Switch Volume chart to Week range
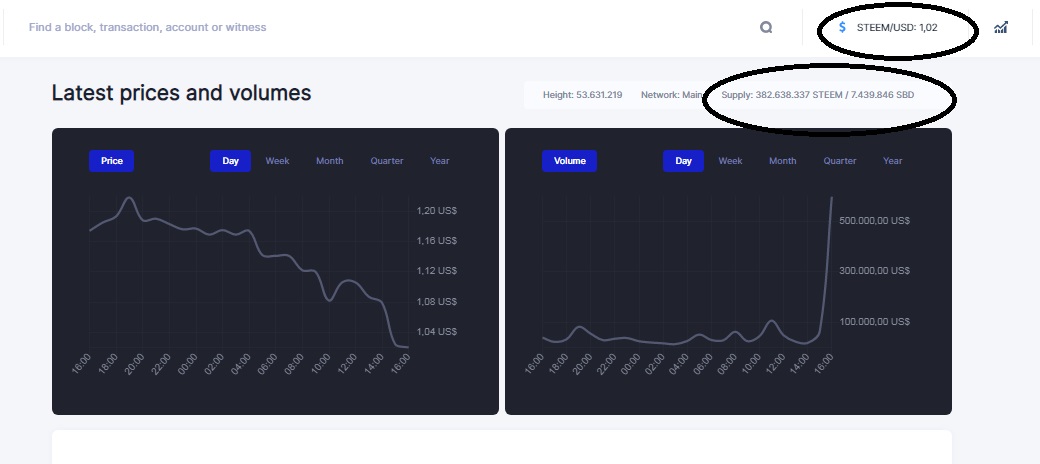This screenshot has height=464, width=1040. click(730, 161)
